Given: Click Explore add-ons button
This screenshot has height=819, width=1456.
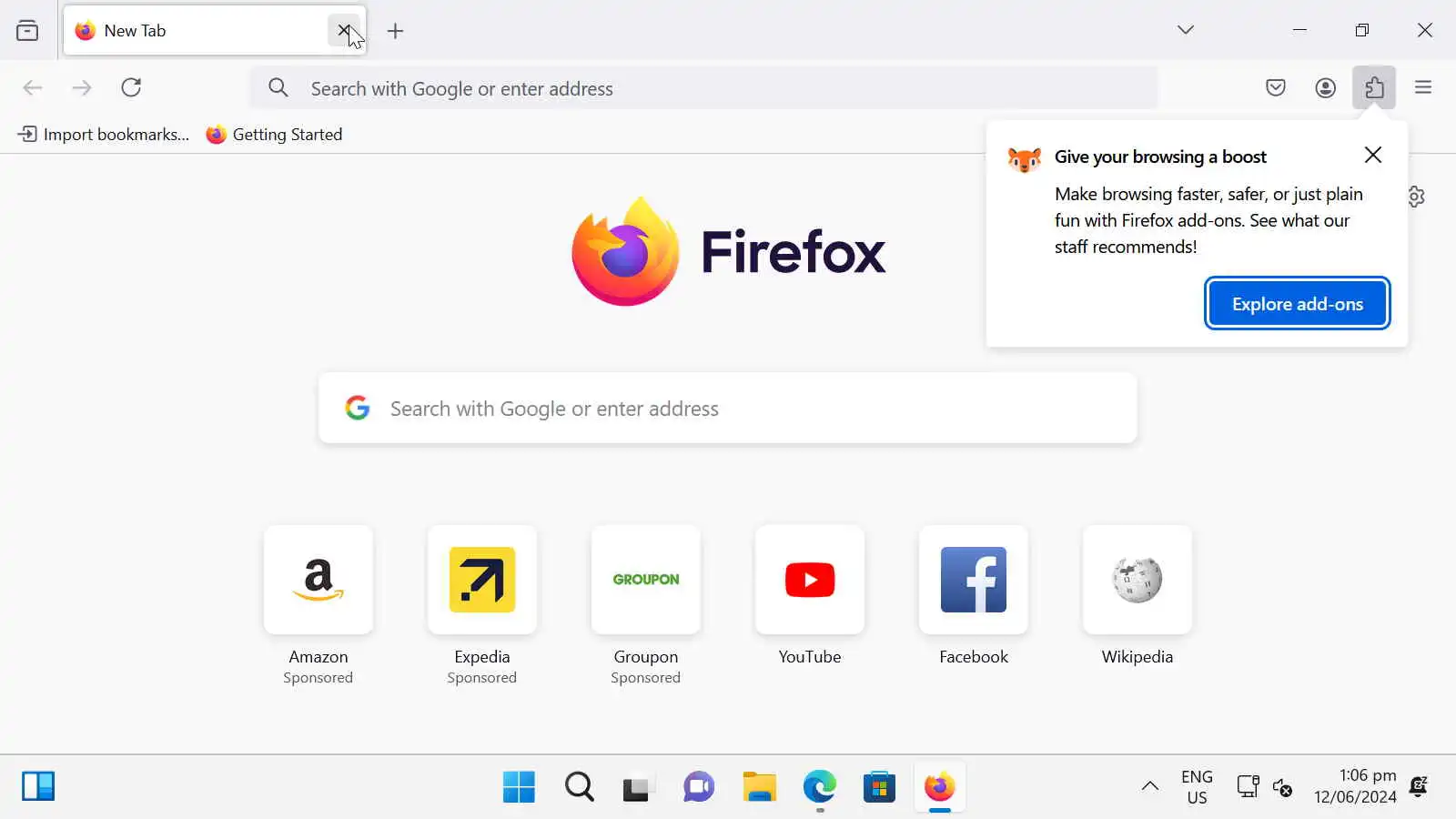Looking at the screenshot, I should [1297, 304].
